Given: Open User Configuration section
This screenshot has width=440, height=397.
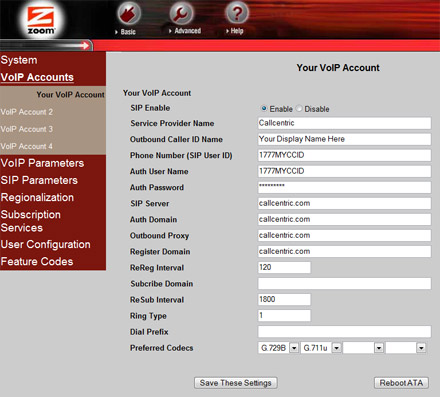Looking at the screenshot, I should pyautogui.click(x=45, y=245).
